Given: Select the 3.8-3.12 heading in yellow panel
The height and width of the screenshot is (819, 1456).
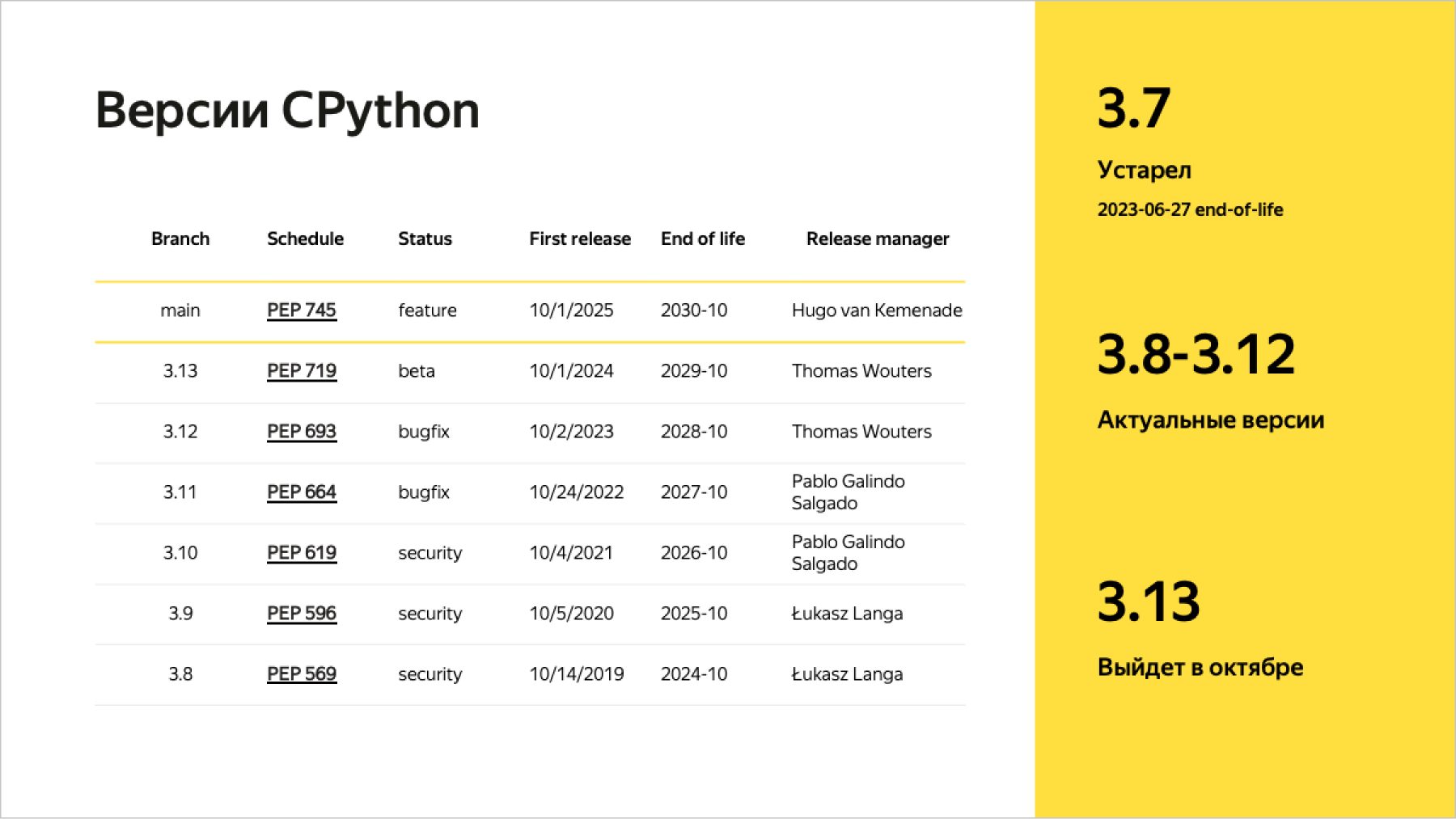Looking at the screenshot, I should point(1196,355).
